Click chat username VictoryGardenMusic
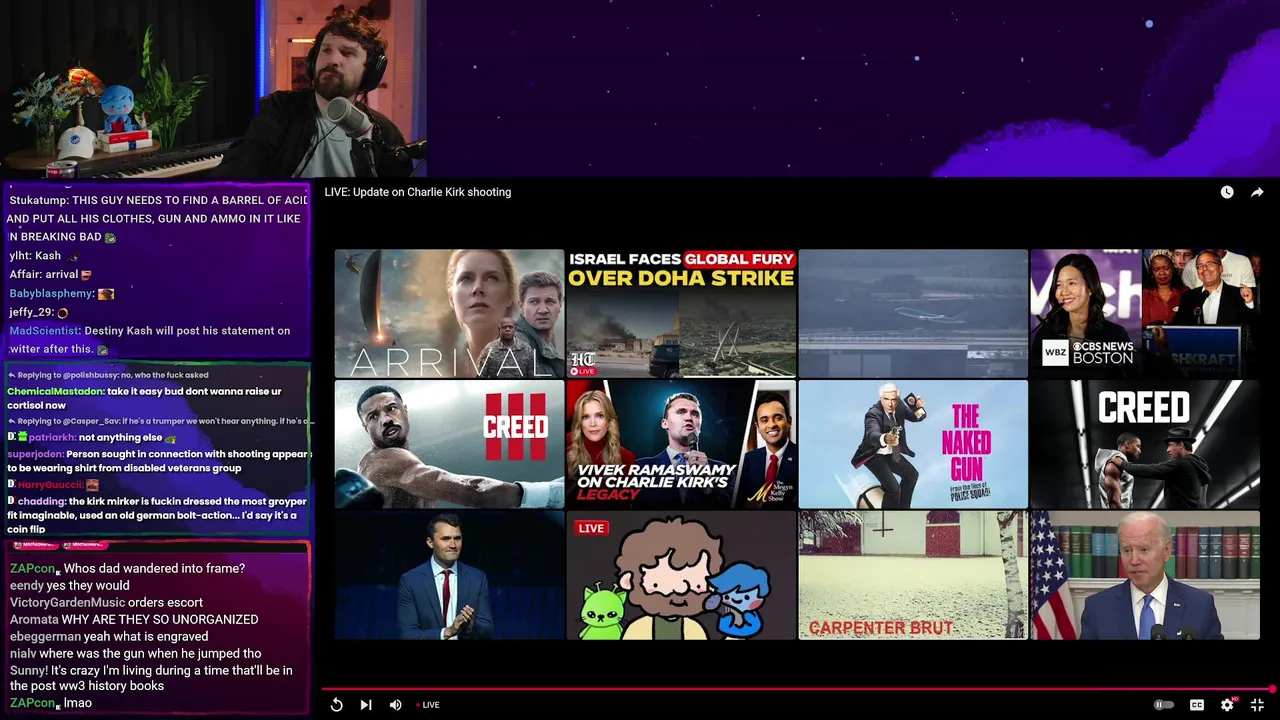The width and height of the screenshot is (1280, 720). coord(67,603)
